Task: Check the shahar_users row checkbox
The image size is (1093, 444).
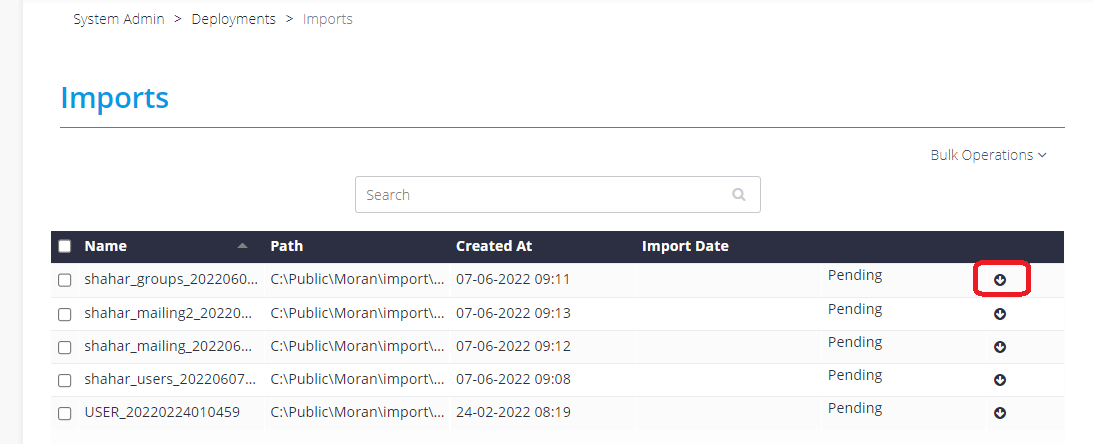Action: click(65, 381)
